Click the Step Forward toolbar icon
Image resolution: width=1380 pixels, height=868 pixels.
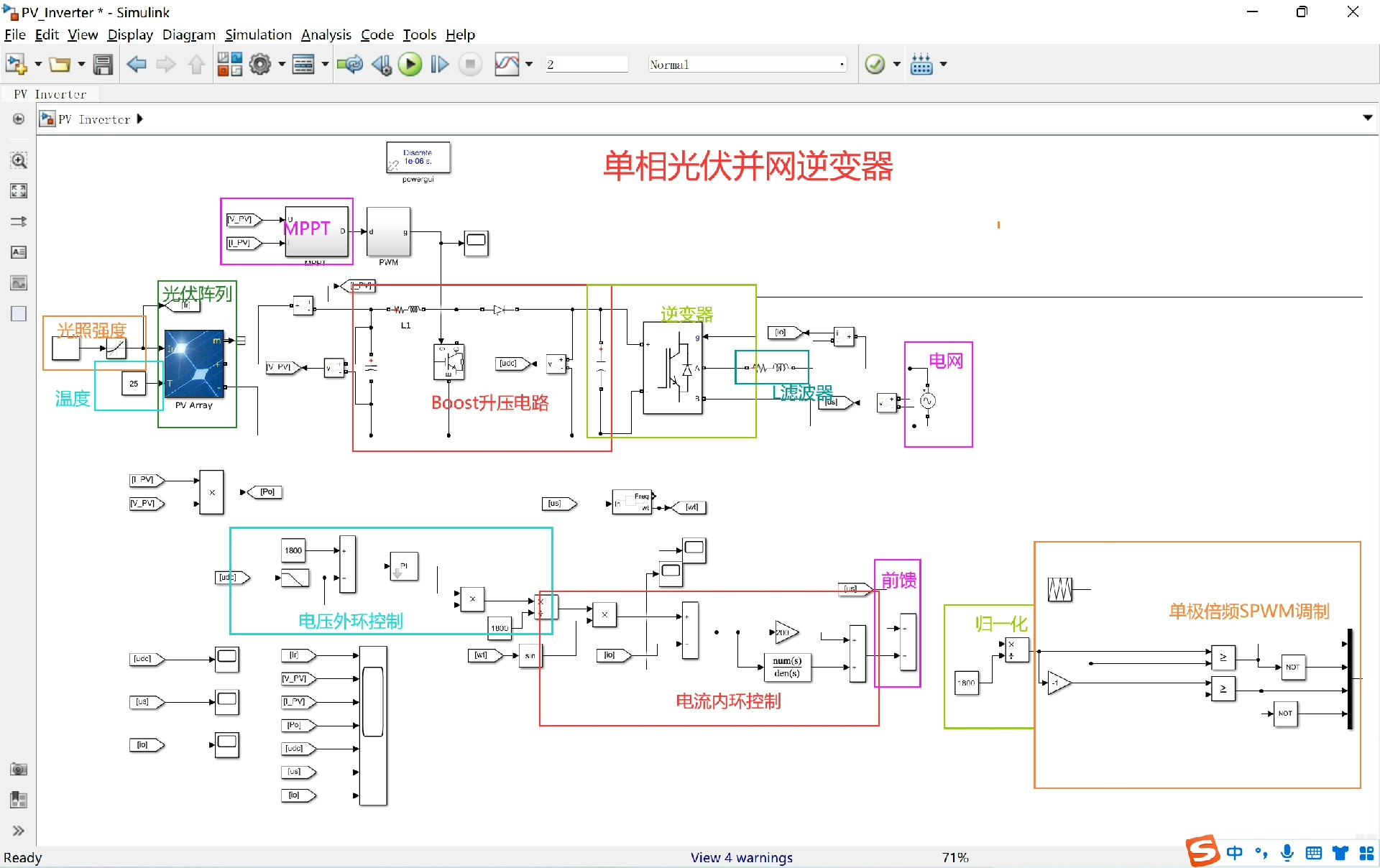[x=439, y=65]
